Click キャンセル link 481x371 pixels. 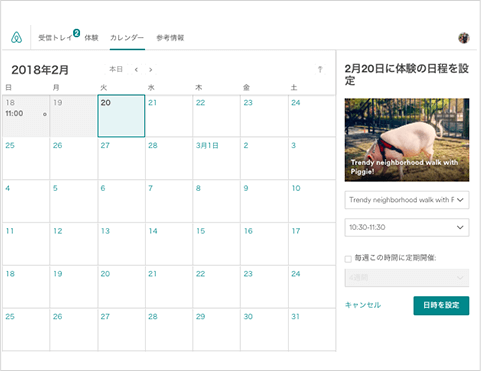(363, 305)
